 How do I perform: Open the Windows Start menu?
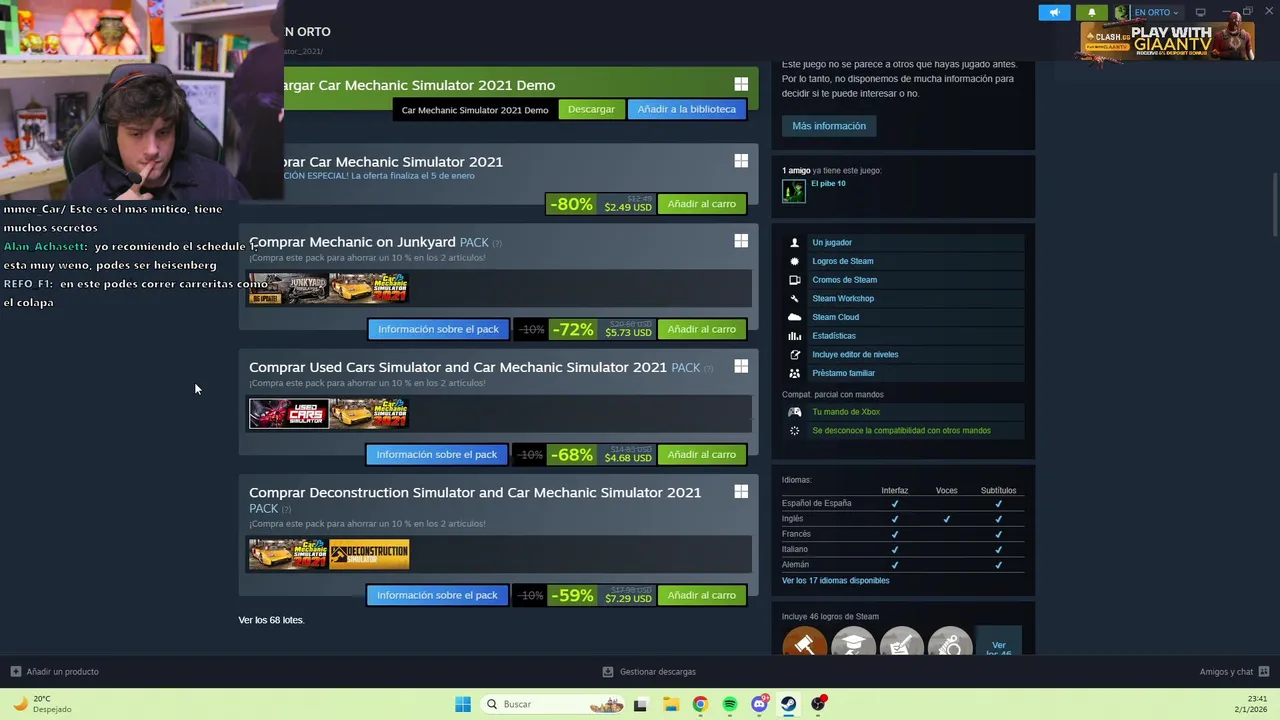(463, 704)
